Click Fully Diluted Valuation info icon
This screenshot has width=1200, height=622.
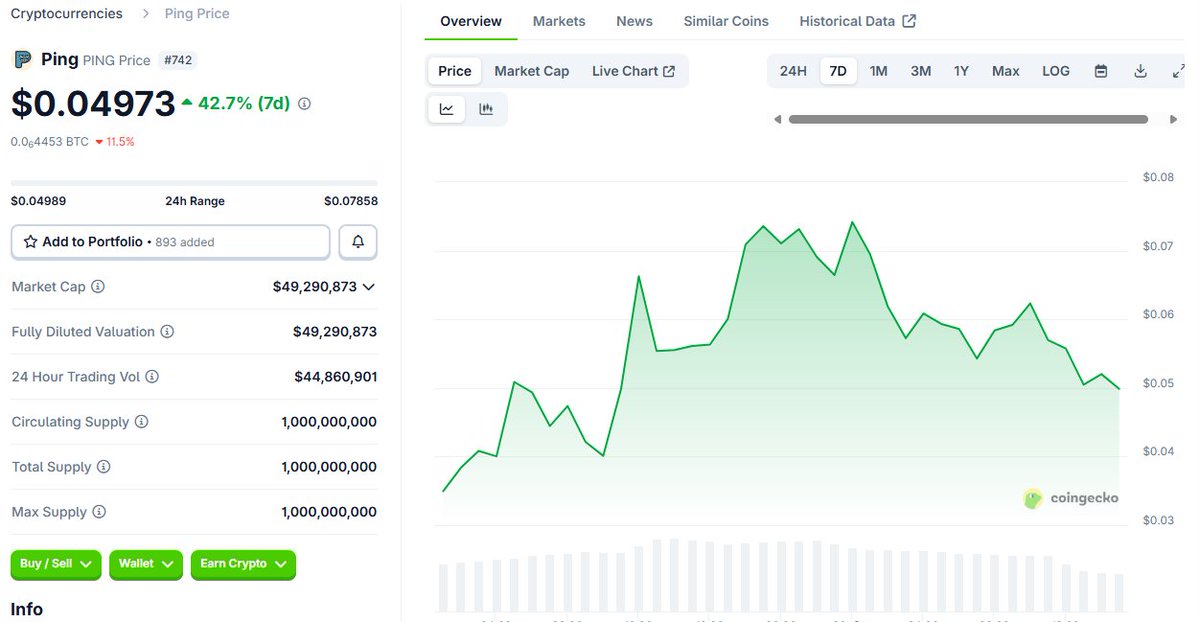tap(167, 331)
